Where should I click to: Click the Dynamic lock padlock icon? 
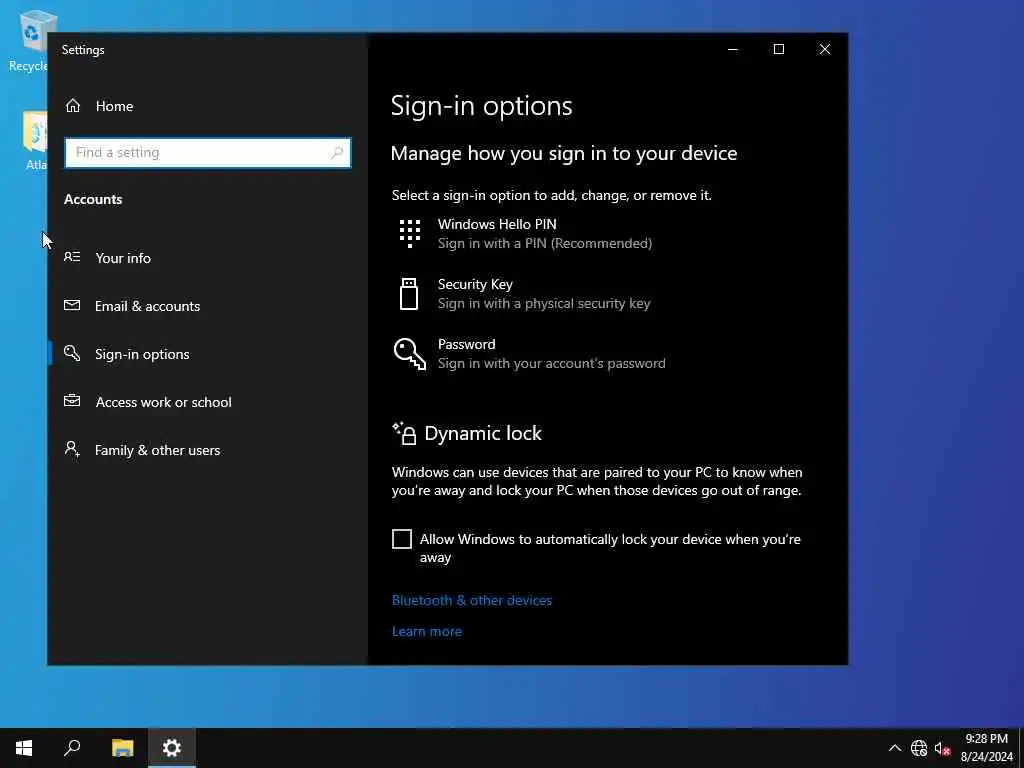(x=404, y=433)
